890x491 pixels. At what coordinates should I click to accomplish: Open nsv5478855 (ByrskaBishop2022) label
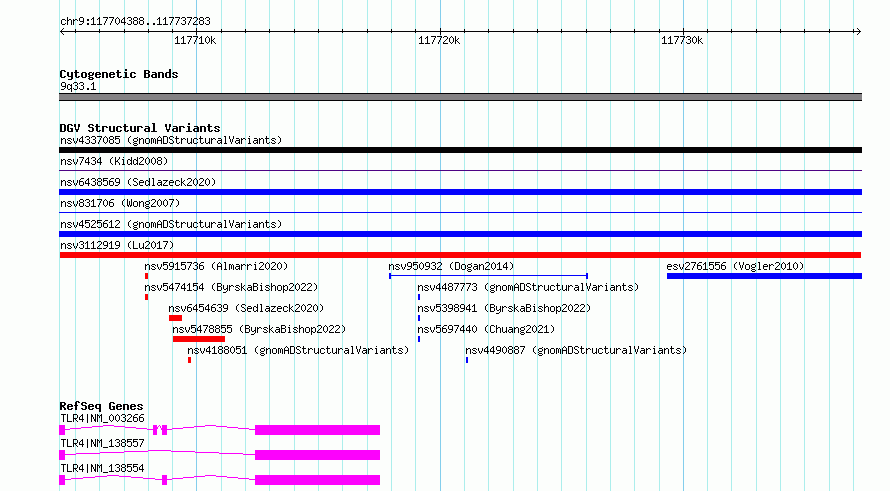[x=259, y=329]
